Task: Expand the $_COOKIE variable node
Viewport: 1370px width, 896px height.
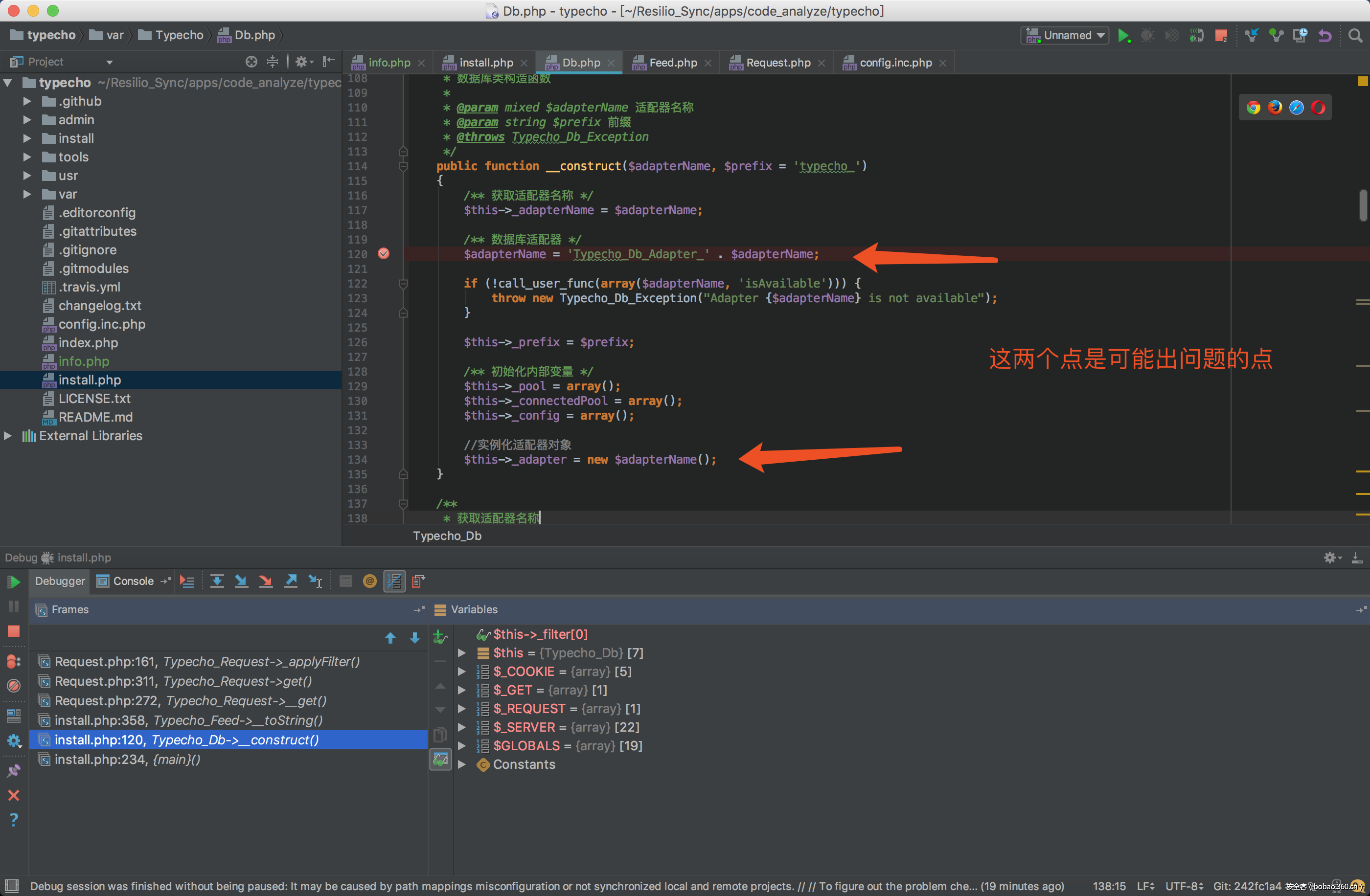Action: 462,672
